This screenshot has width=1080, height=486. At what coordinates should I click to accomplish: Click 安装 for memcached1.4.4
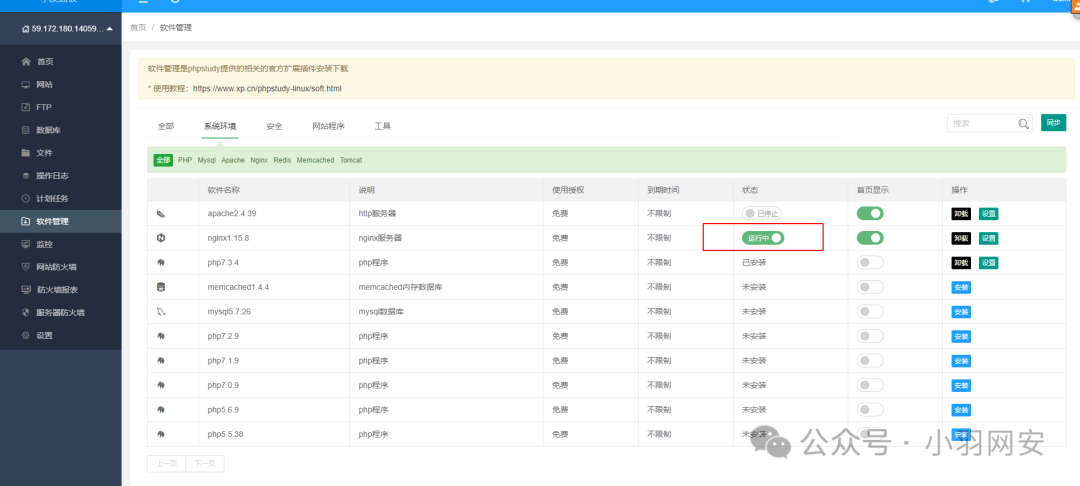click(x=961, y=287)
